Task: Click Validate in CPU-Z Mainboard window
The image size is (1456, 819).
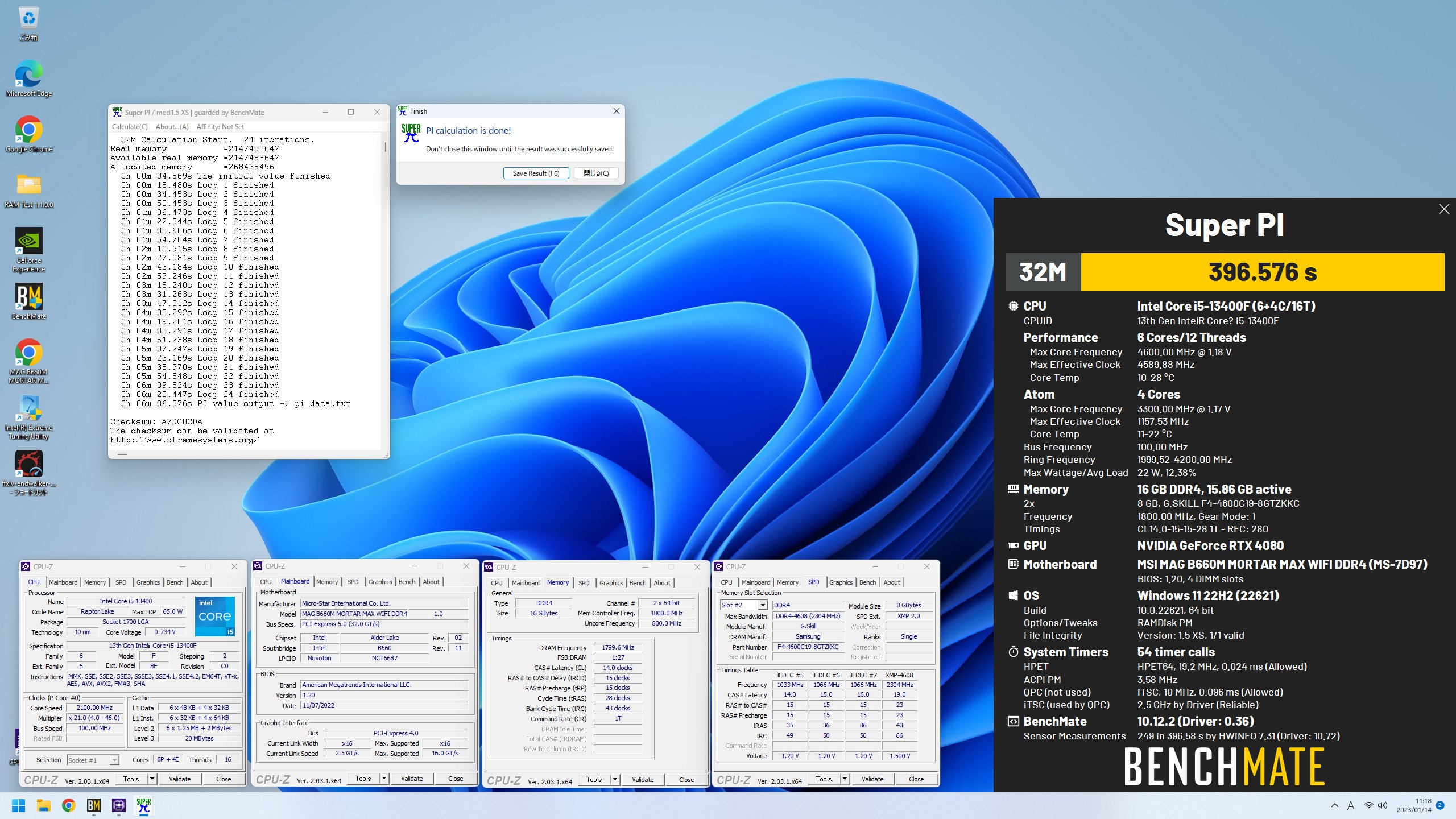Action: point(412,779)
